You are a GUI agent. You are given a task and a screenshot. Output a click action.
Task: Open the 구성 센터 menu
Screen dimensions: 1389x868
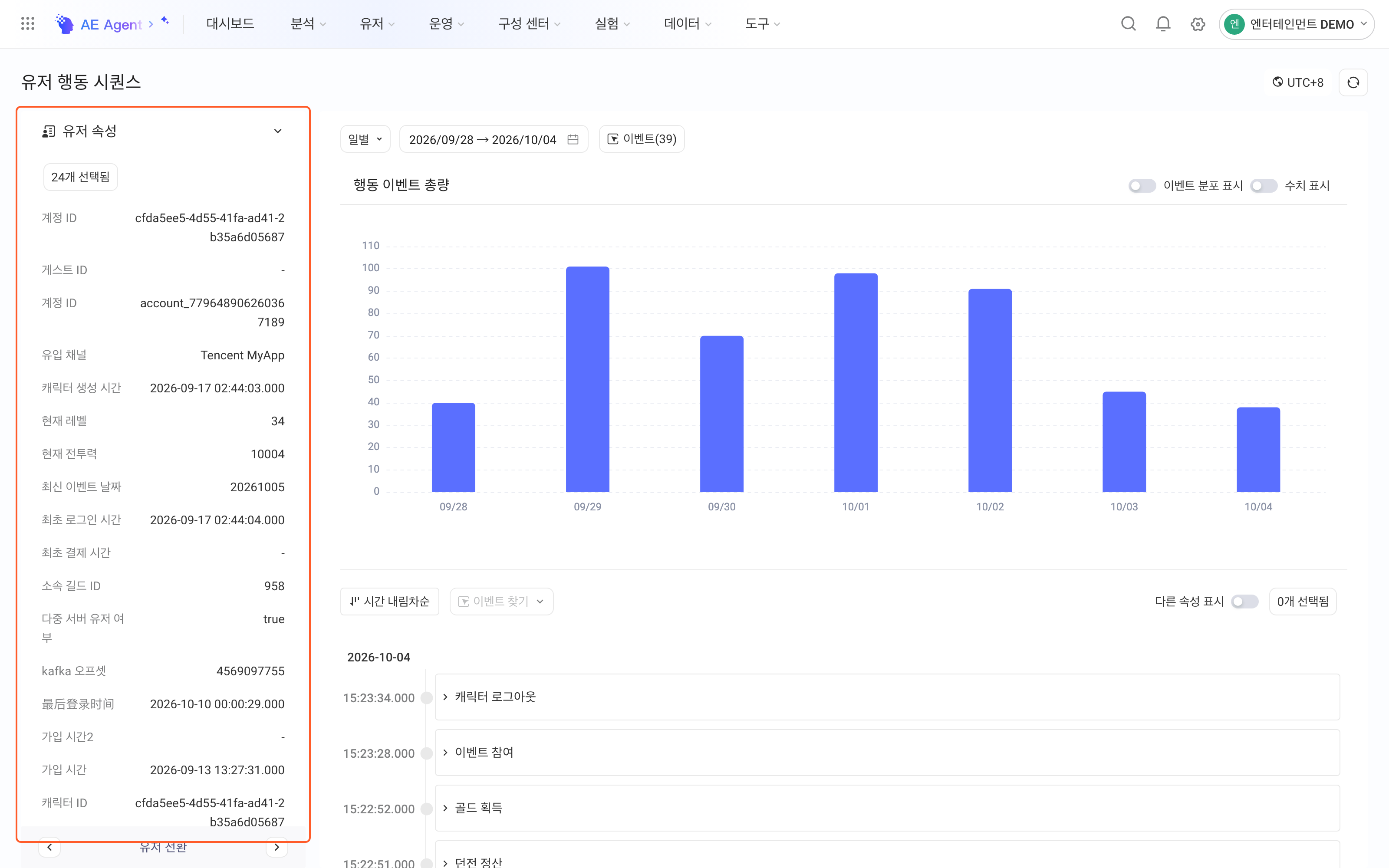click(x=529, y=23)
